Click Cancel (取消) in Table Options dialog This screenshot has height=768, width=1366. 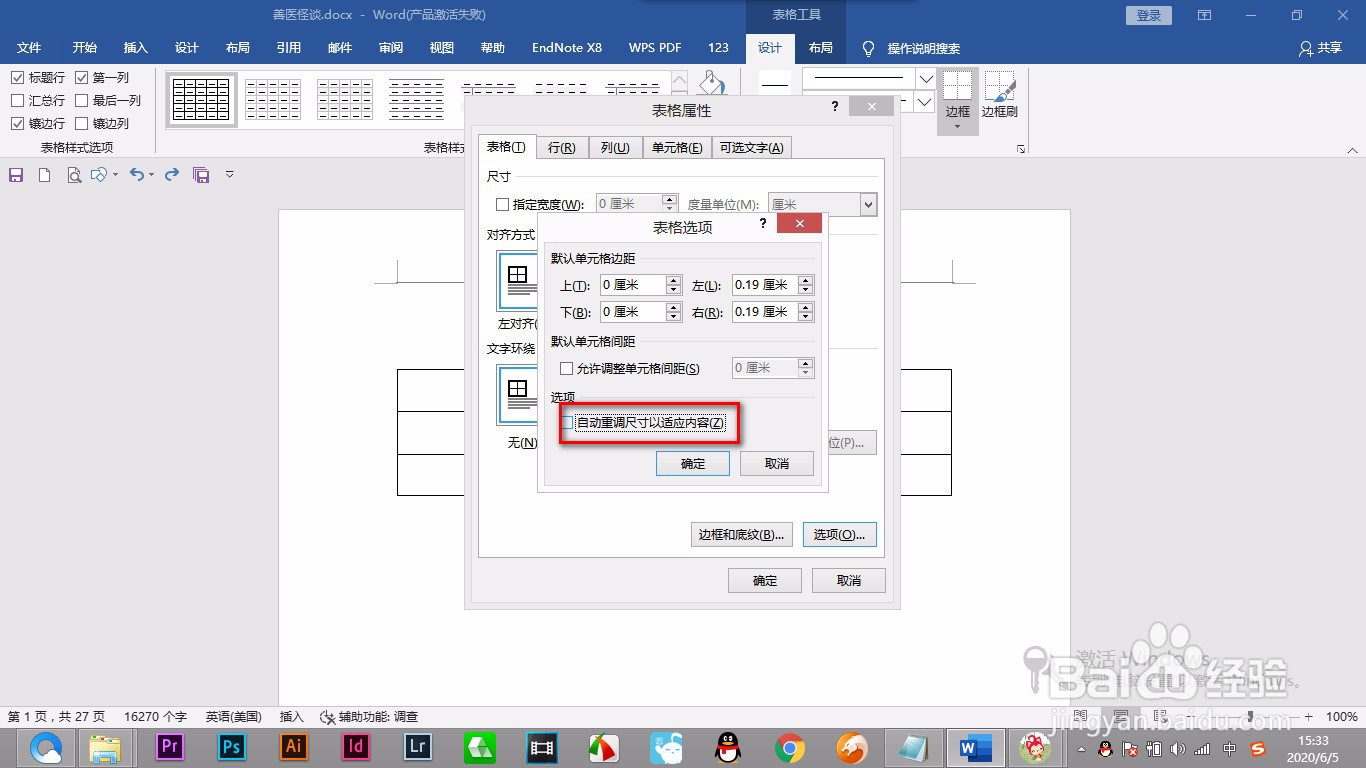coord(777,463)
